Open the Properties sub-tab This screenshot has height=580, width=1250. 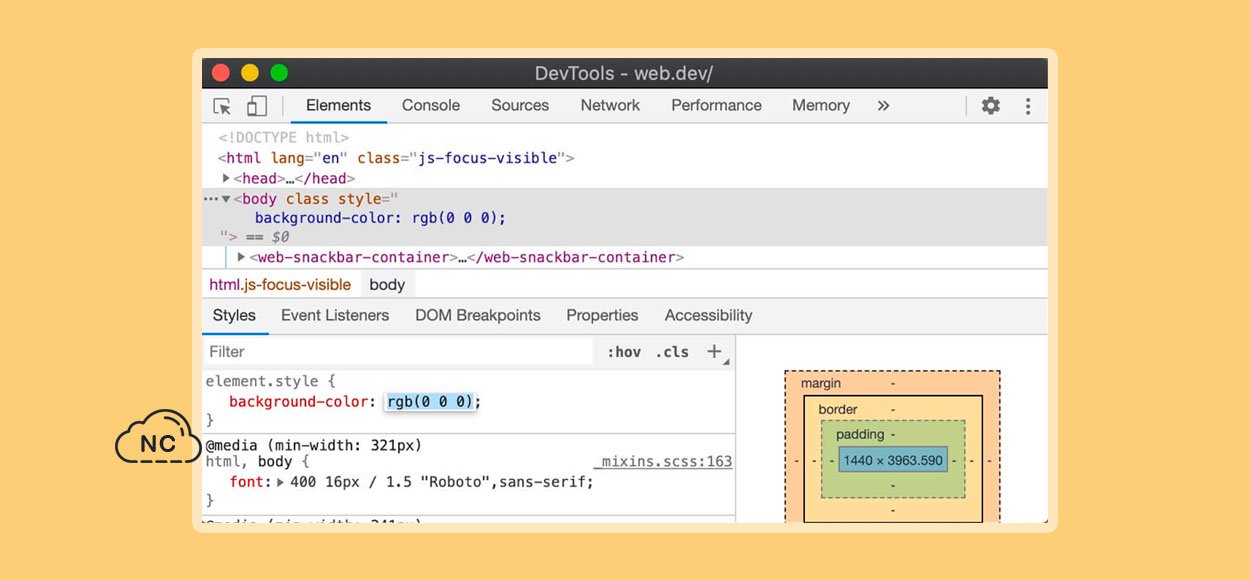point(602,316)
